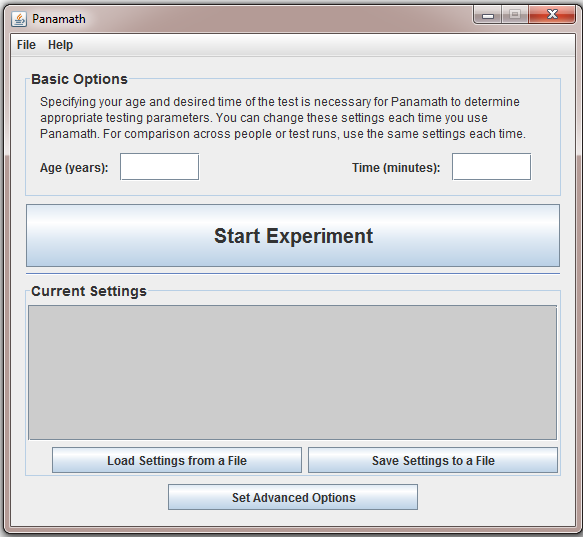This screenshot has width=583, height=537.
Task: Open the Help menu
Action: point(60,45)
